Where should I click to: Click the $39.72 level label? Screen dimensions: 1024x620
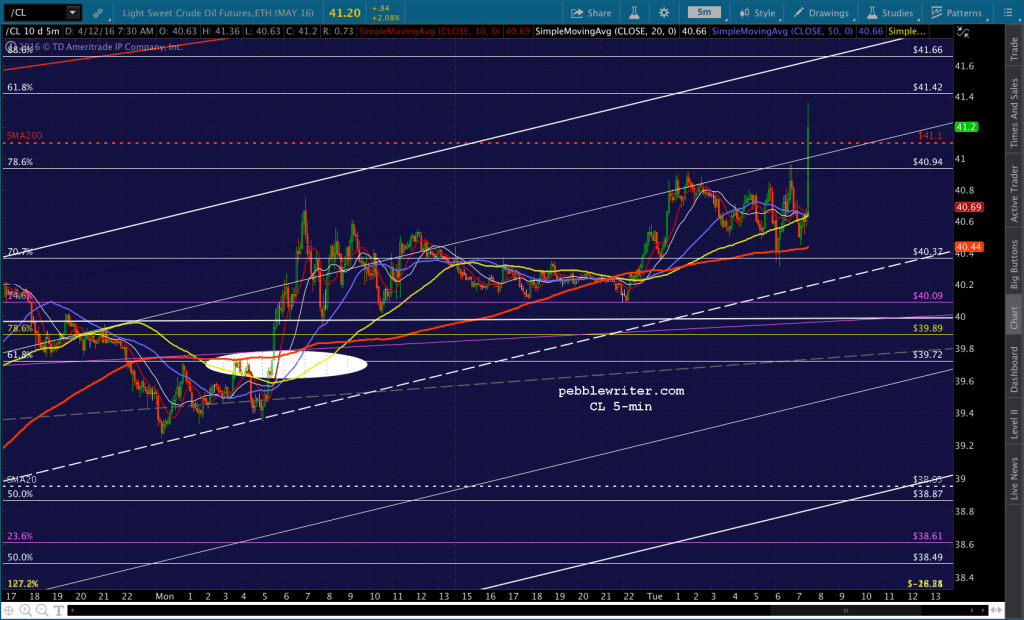(x=927, y=354)
